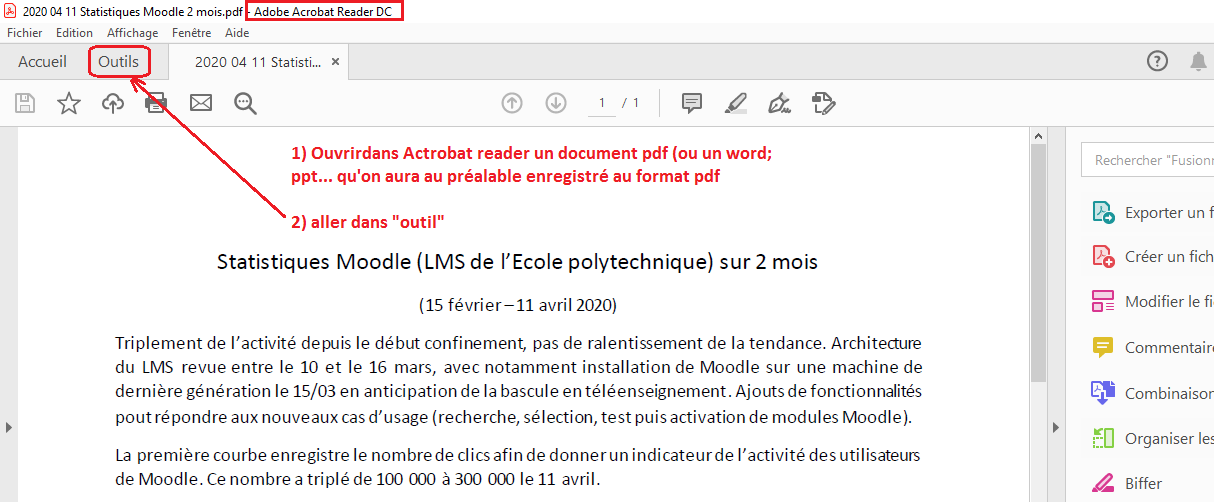Expand the left navigation pane arrow
This screenshot has width=1214, height=502.
(9, 427)
